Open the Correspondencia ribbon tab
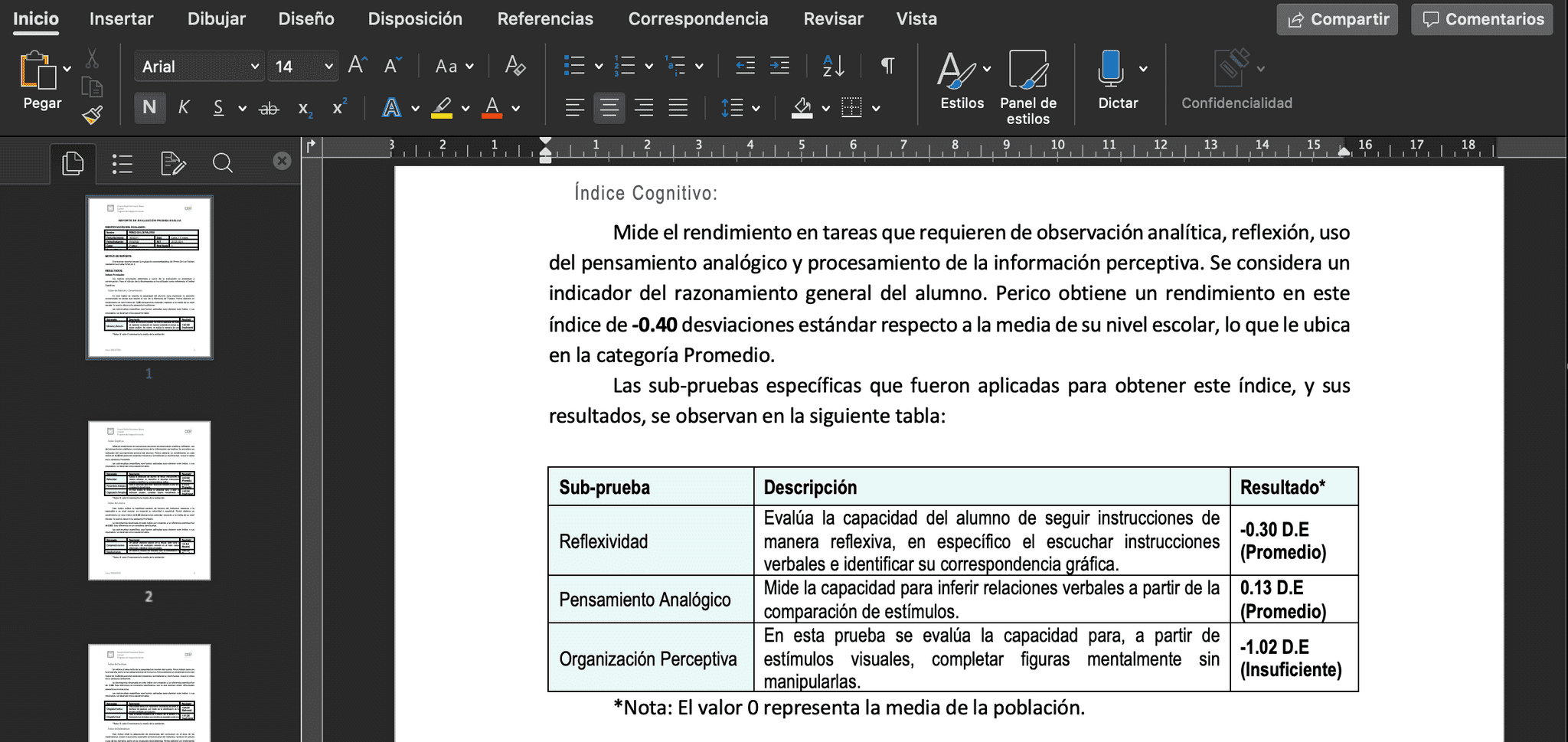This screenshot has height=742, width=1568. coord(698,18)
